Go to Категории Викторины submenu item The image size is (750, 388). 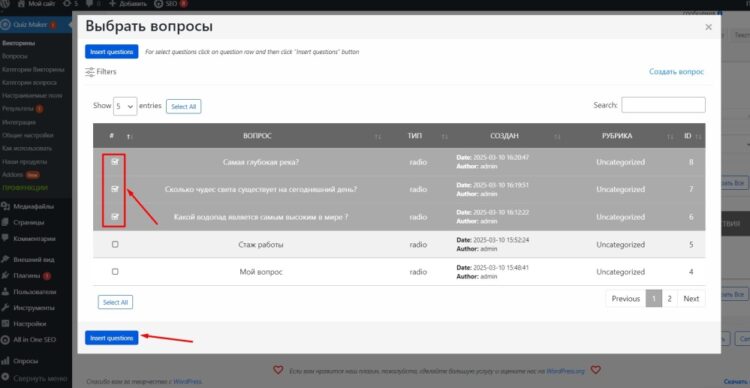[33, 69]
